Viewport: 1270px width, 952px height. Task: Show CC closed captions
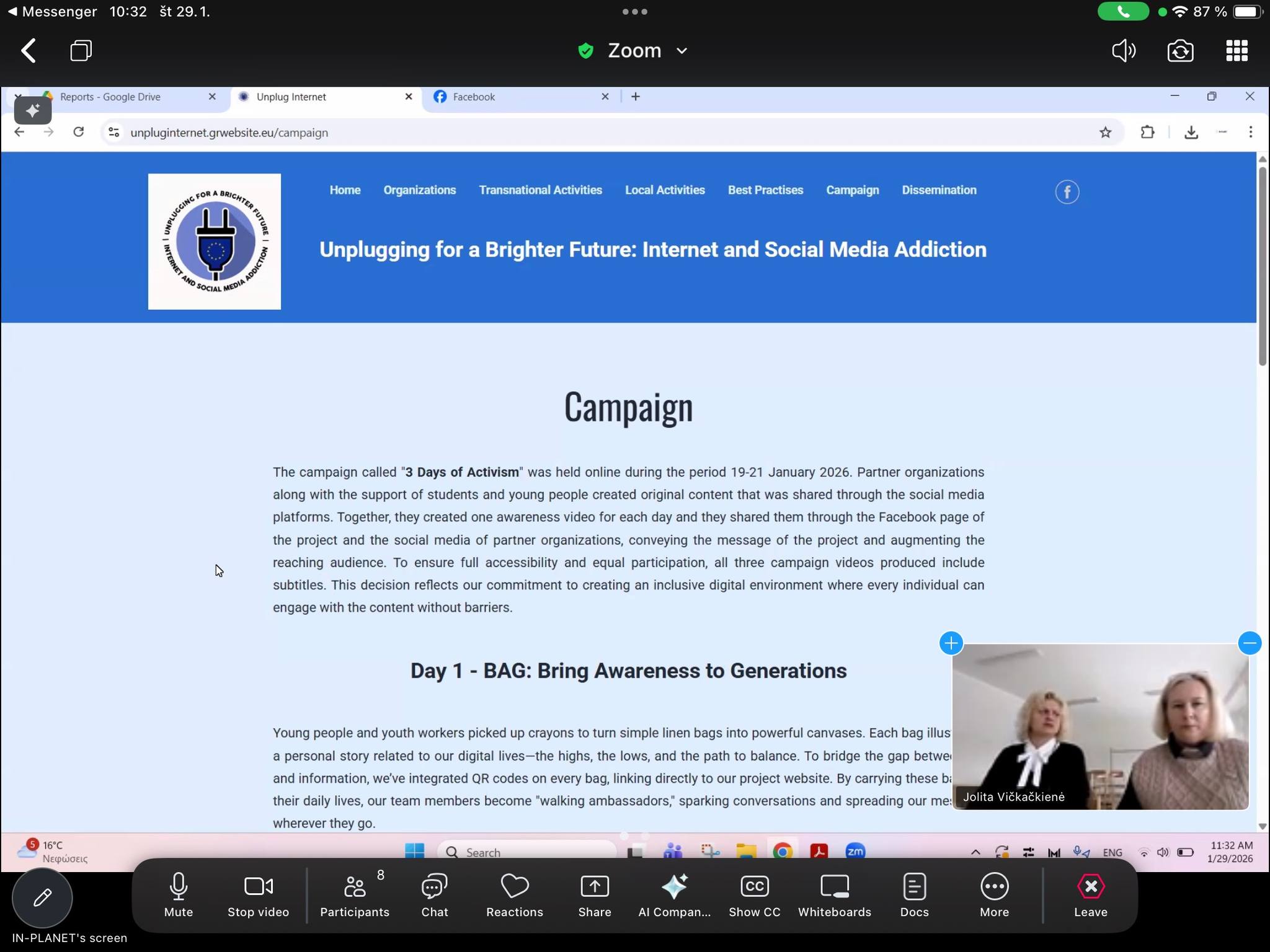[754, 894]
